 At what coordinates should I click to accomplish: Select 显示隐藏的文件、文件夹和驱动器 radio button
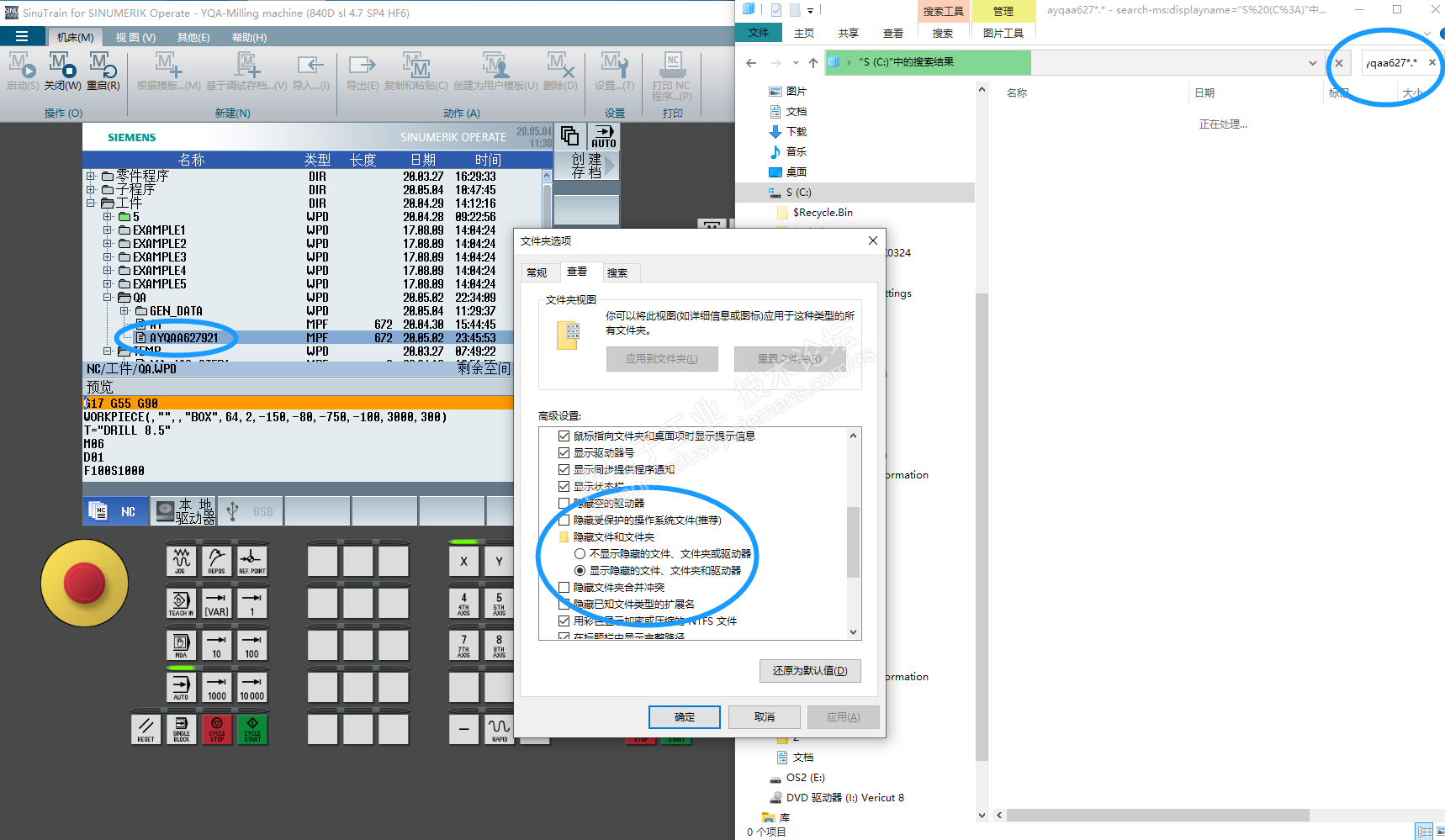[580, 570]
